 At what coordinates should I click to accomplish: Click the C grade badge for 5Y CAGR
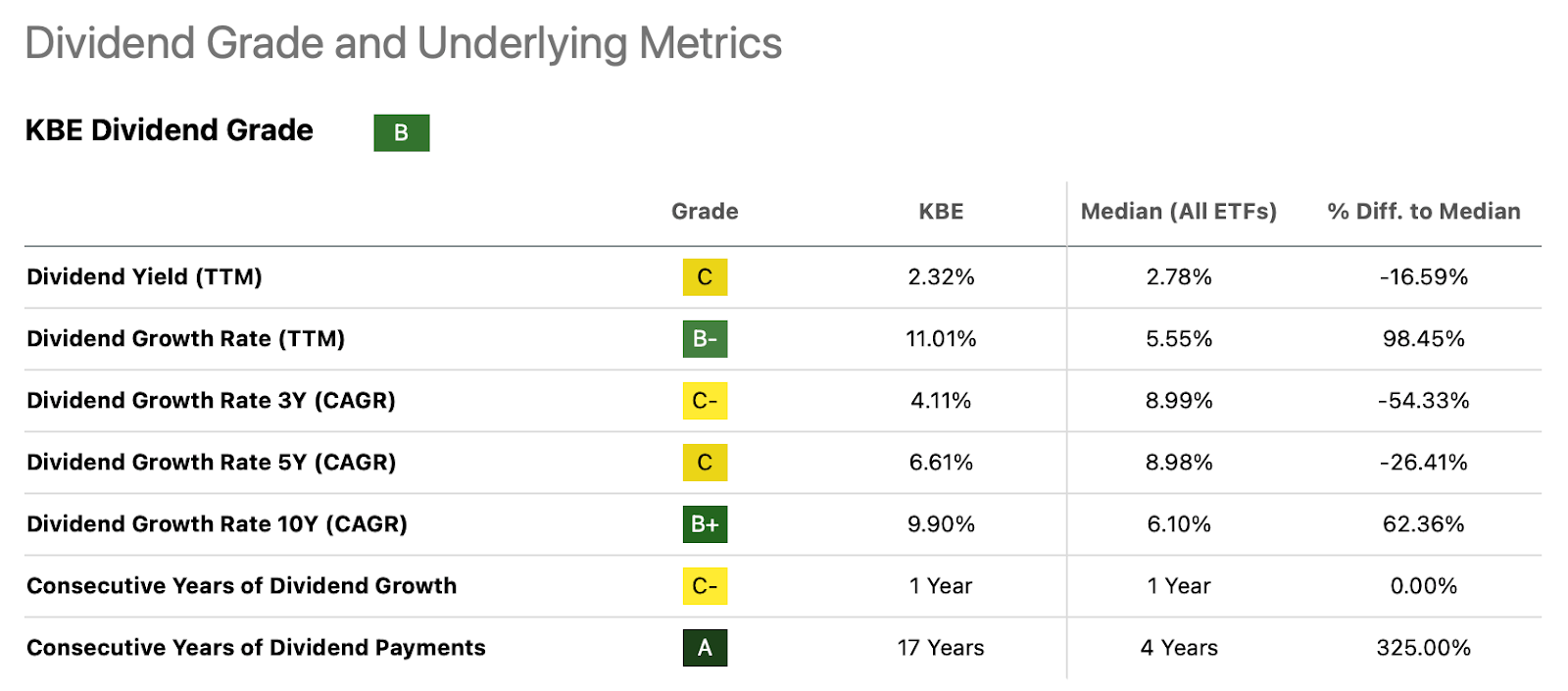click(705, 463)
